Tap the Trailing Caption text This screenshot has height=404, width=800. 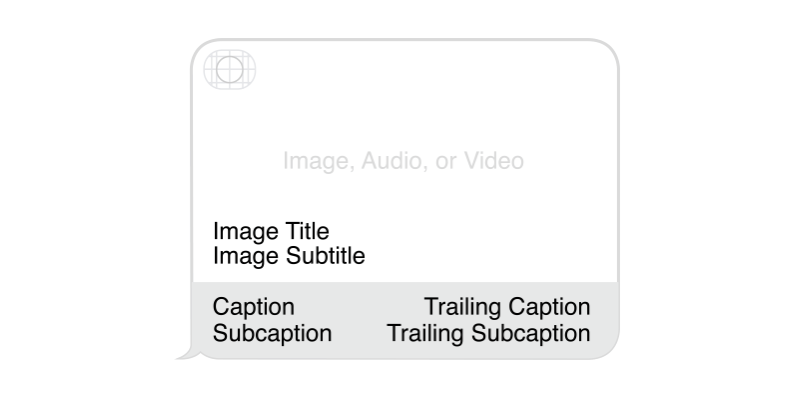pyautogui.click(x=507, y=307)
